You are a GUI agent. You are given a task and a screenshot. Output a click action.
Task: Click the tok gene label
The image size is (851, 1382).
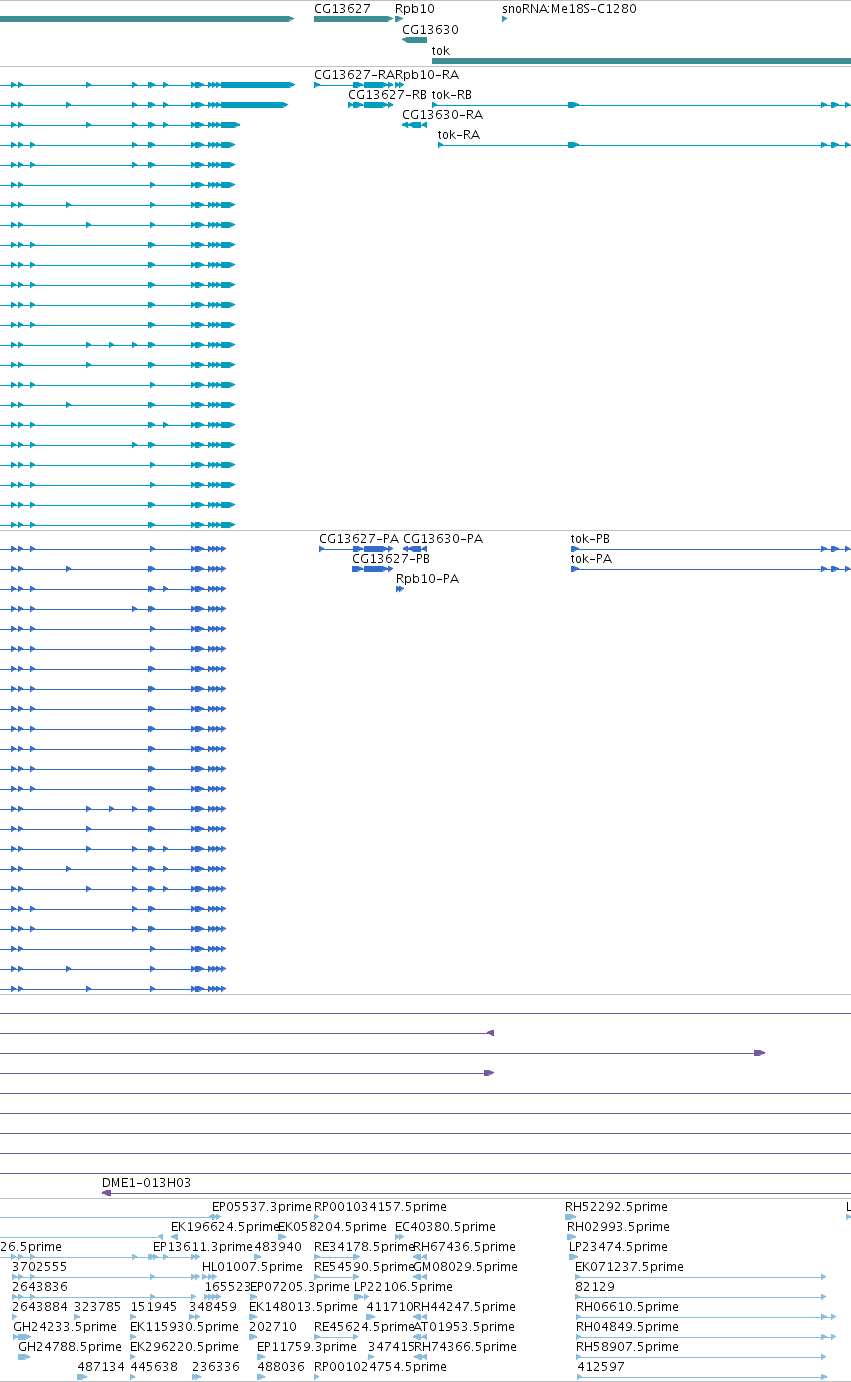tap(441, 50)
